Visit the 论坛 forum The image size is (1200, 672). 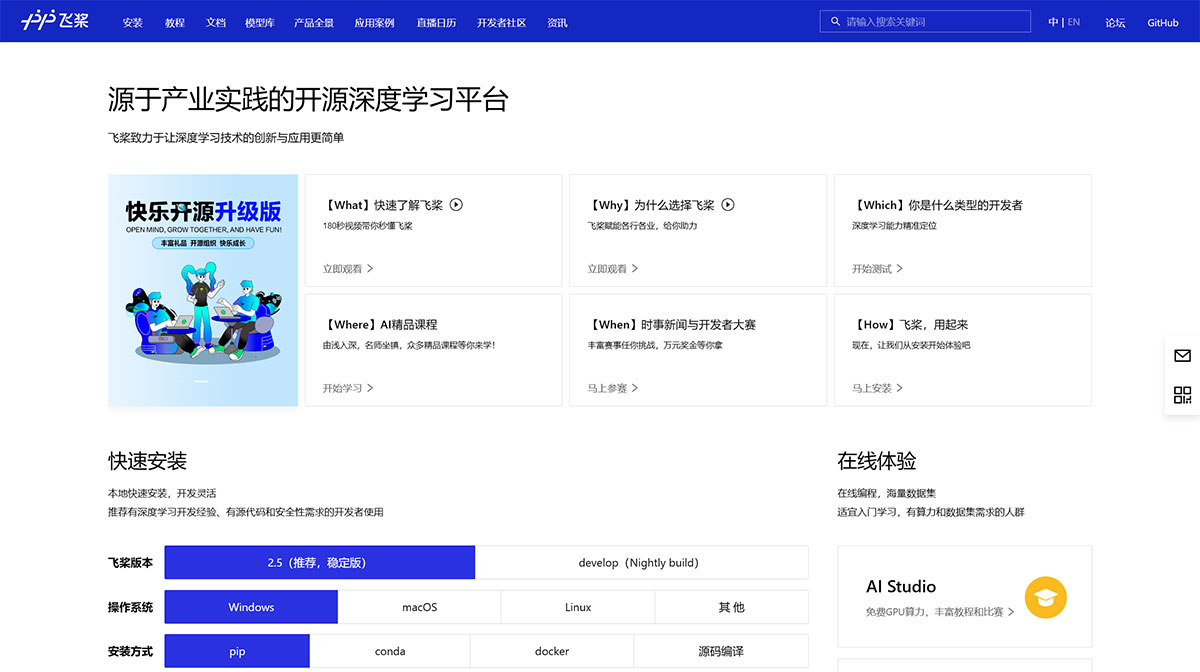tap(1115, 22)
